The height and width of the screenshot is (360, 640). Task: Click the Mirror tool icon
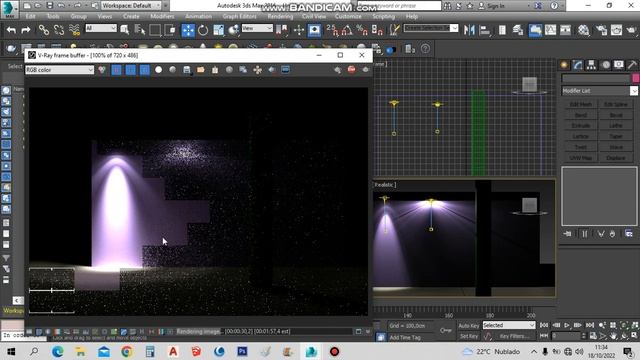469,30
